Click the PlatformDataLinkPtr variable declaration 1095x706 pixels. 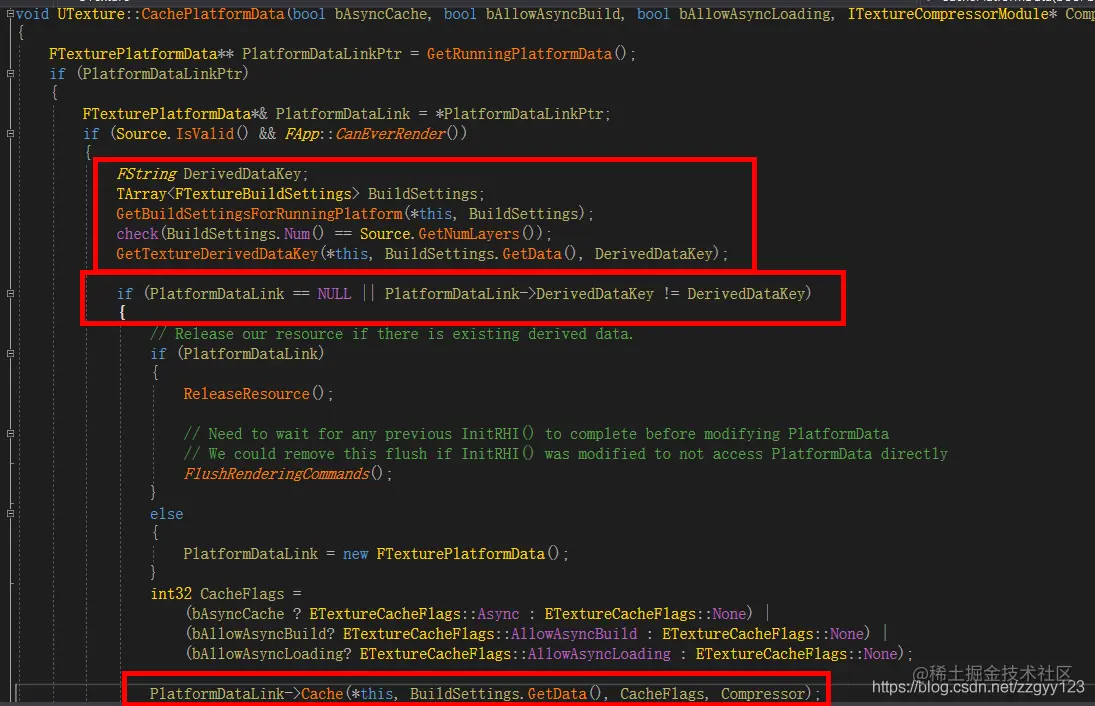(x=321, y=54)
